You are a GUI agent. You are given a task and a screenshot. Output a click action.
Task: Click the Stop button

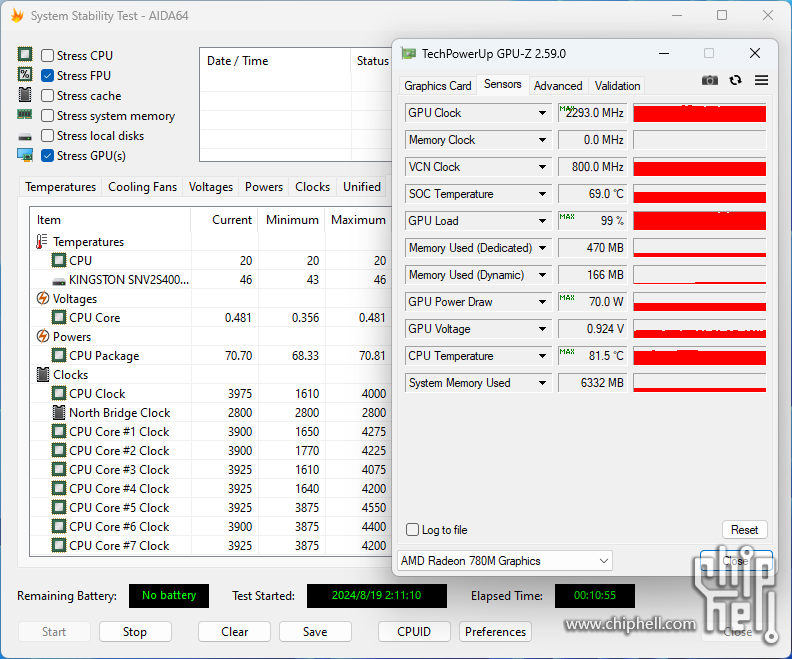[x=135, y=632]
